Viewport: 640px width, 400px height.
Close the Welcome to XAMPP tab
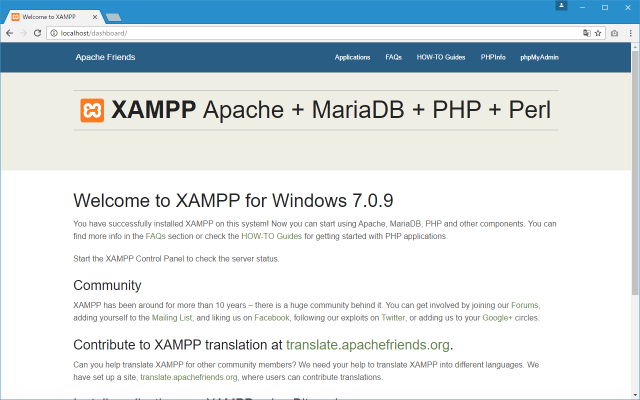click(x=95, y=17)
